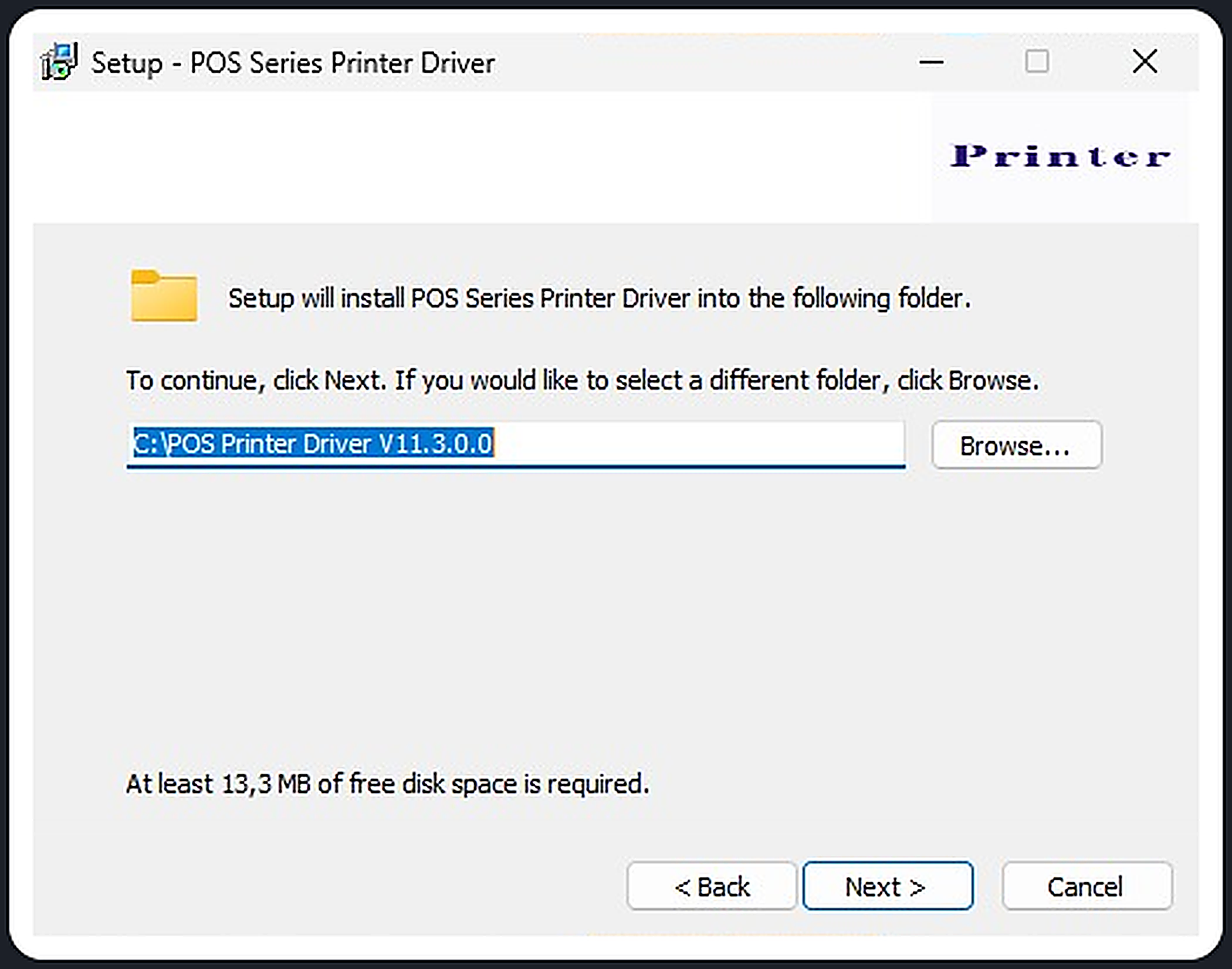
Task: Focus the install folder path field
Action: pyautogui.click(x=516, y=444)
